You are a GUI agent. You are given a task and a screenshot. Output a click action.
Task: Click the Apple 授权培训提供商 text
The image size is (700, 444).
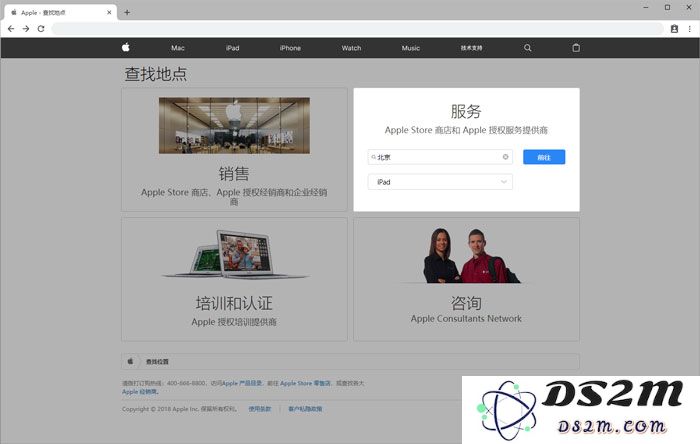[234, 322]
